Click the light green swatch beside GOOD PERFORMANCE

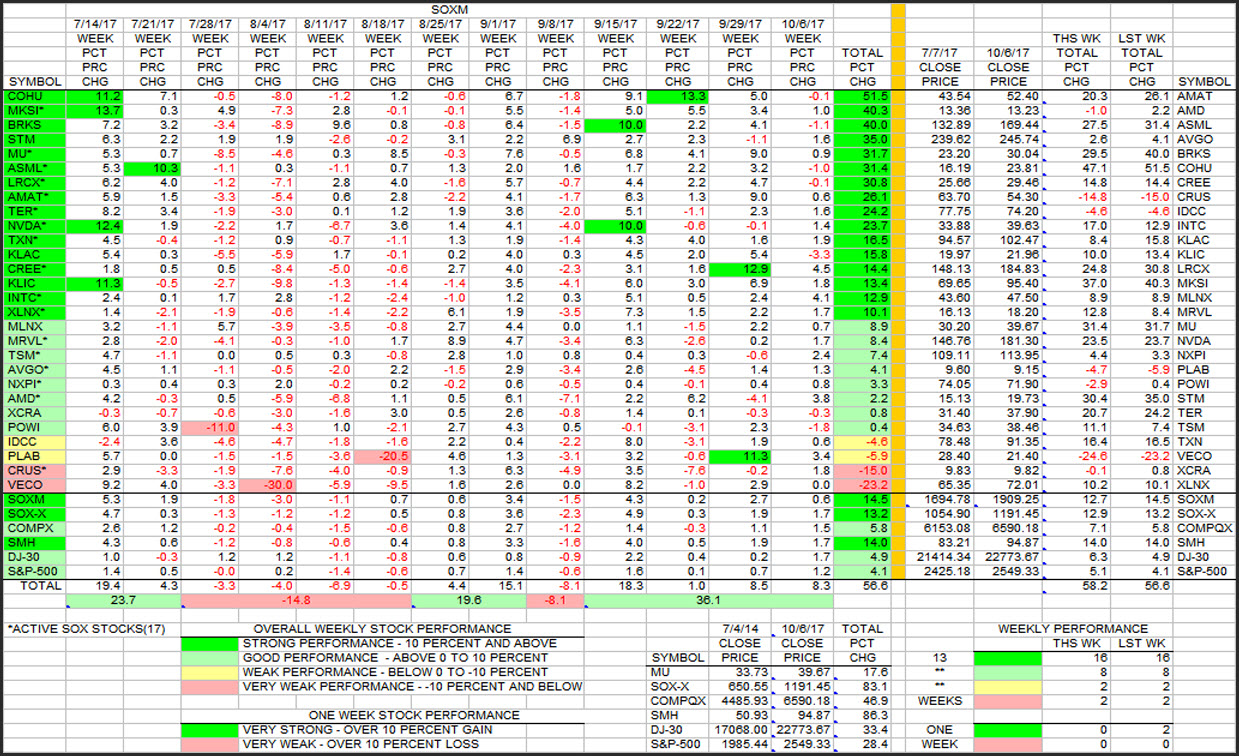[x=211, y=658]
